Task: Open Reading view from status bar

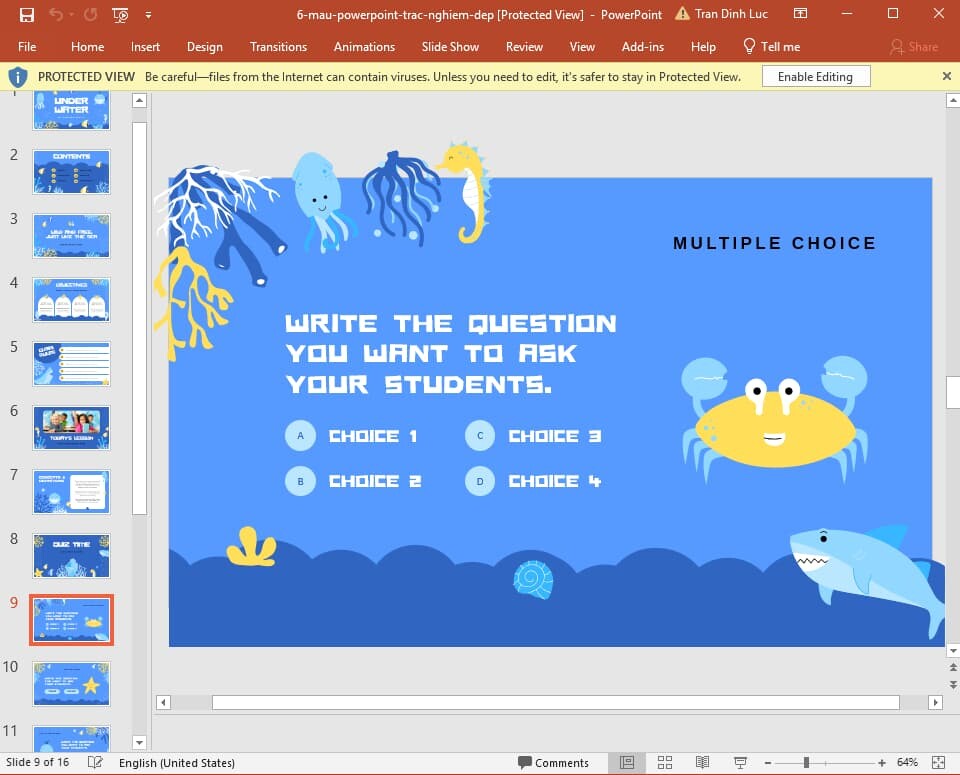Action: click(x=702, y=763)
